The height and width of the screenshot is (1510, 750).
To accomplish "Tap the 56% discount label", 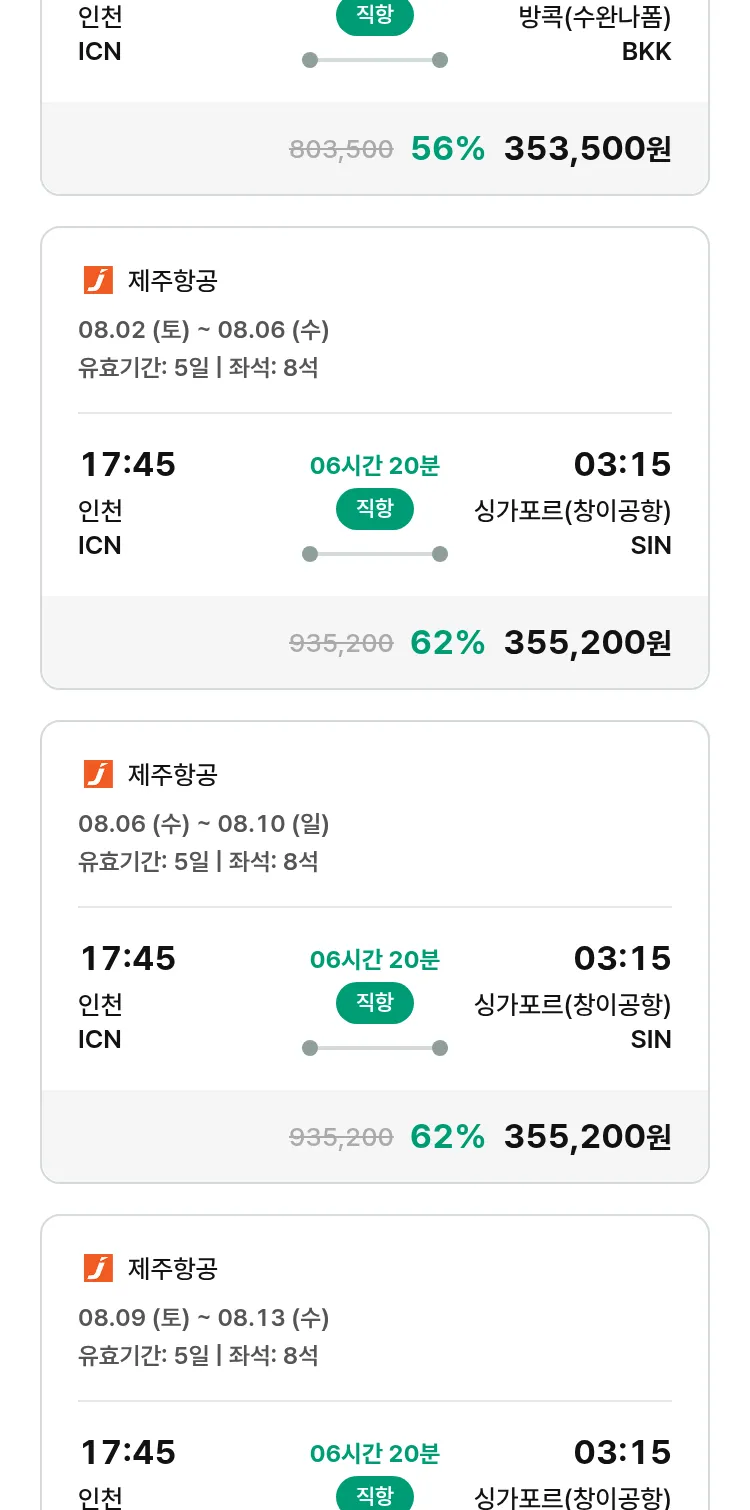I will (447, 149).
